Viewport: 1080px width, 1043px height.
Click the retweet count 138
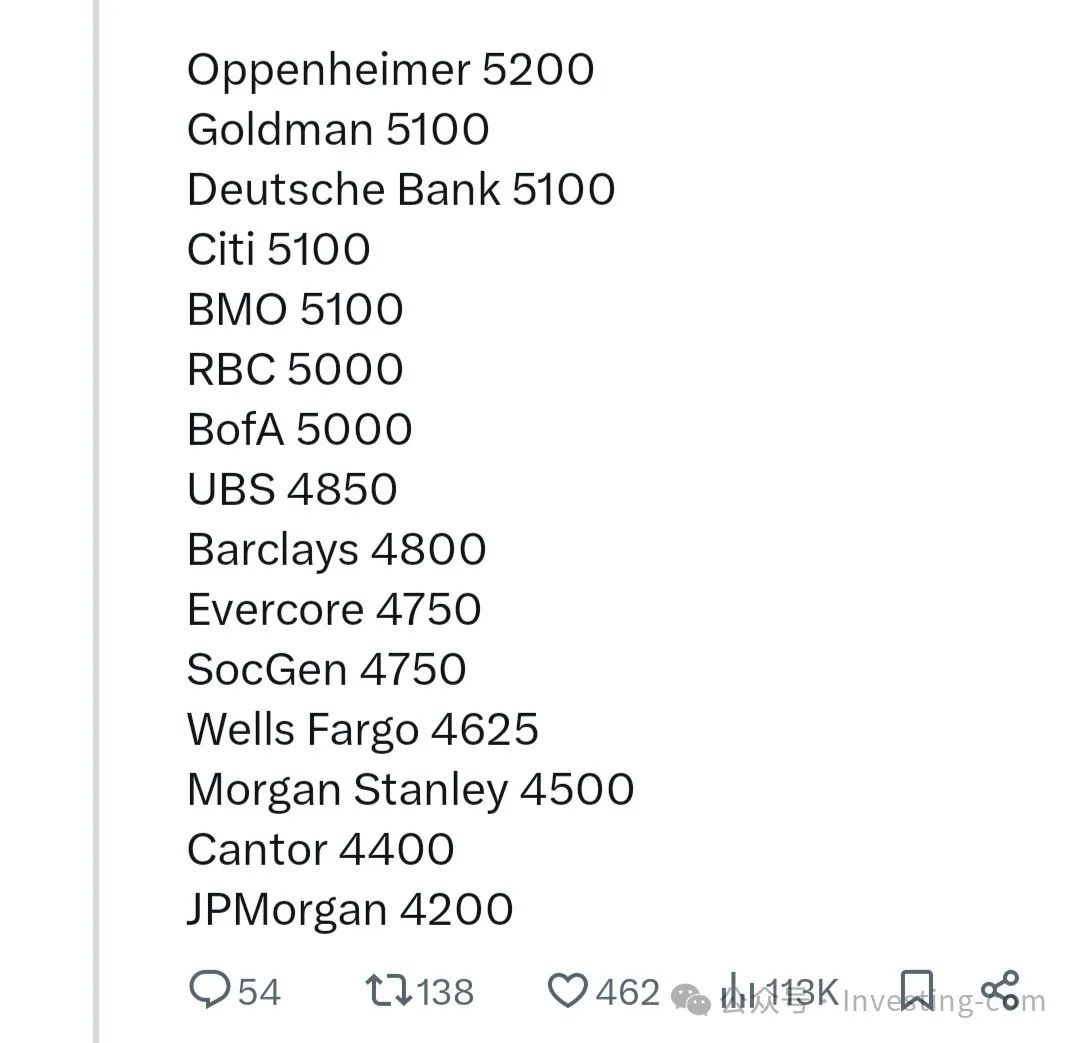point(445,991)
